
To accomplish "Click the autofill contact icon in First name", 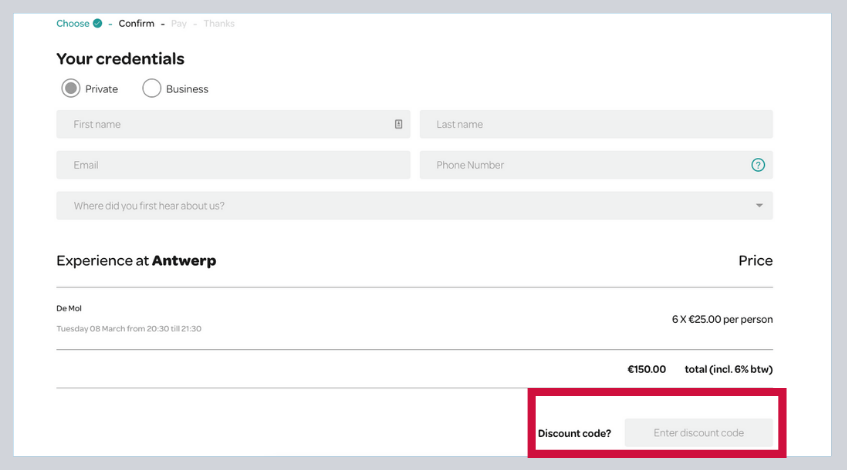I will [x=398, y=124].
